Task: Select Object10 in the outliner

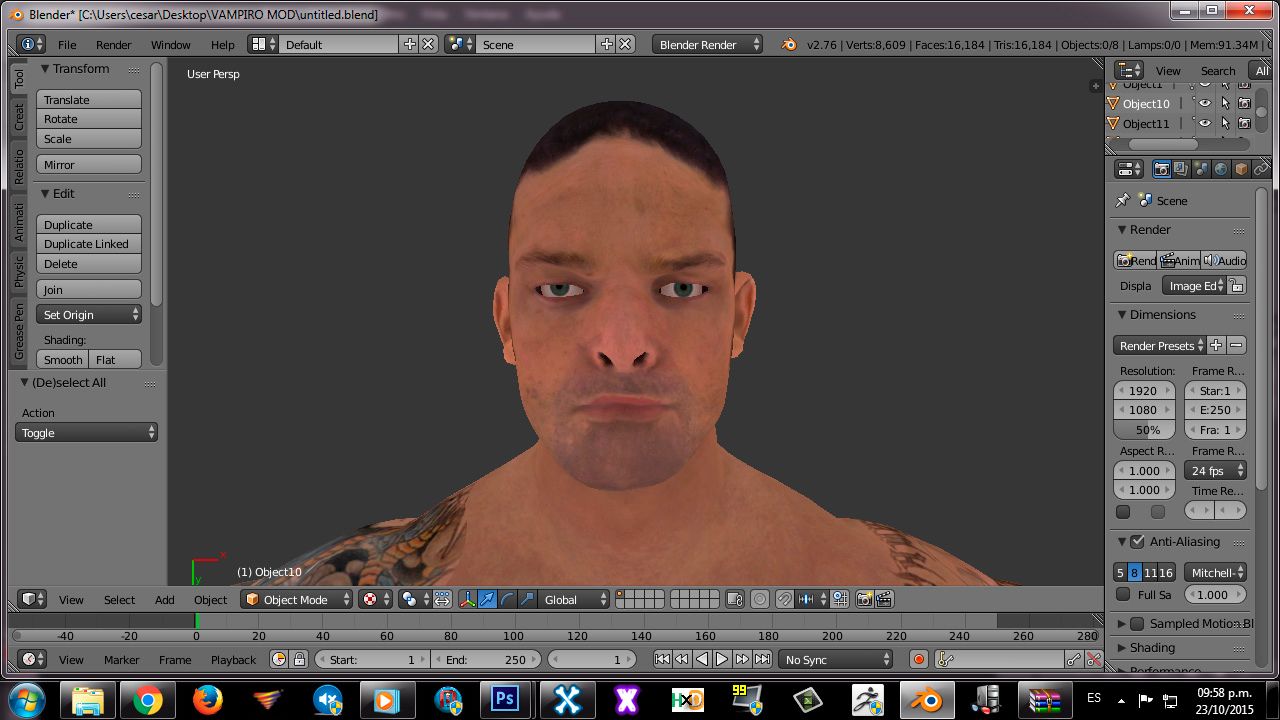Action: (x=1146, y=103)
